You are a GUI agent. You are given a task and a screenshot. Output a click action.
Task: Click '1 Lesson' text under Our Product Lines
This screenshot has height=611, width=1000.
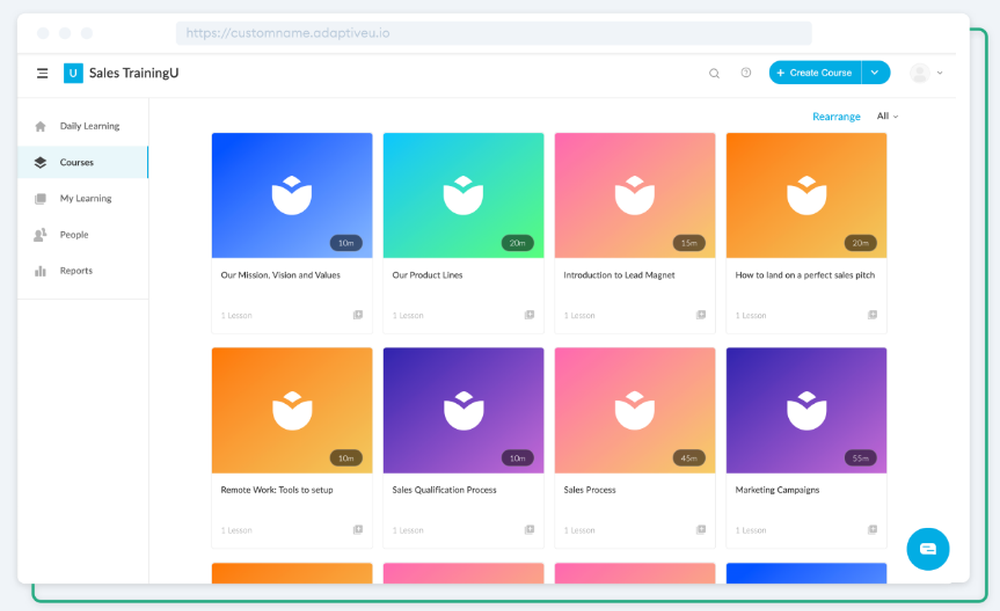coord(408,316)
